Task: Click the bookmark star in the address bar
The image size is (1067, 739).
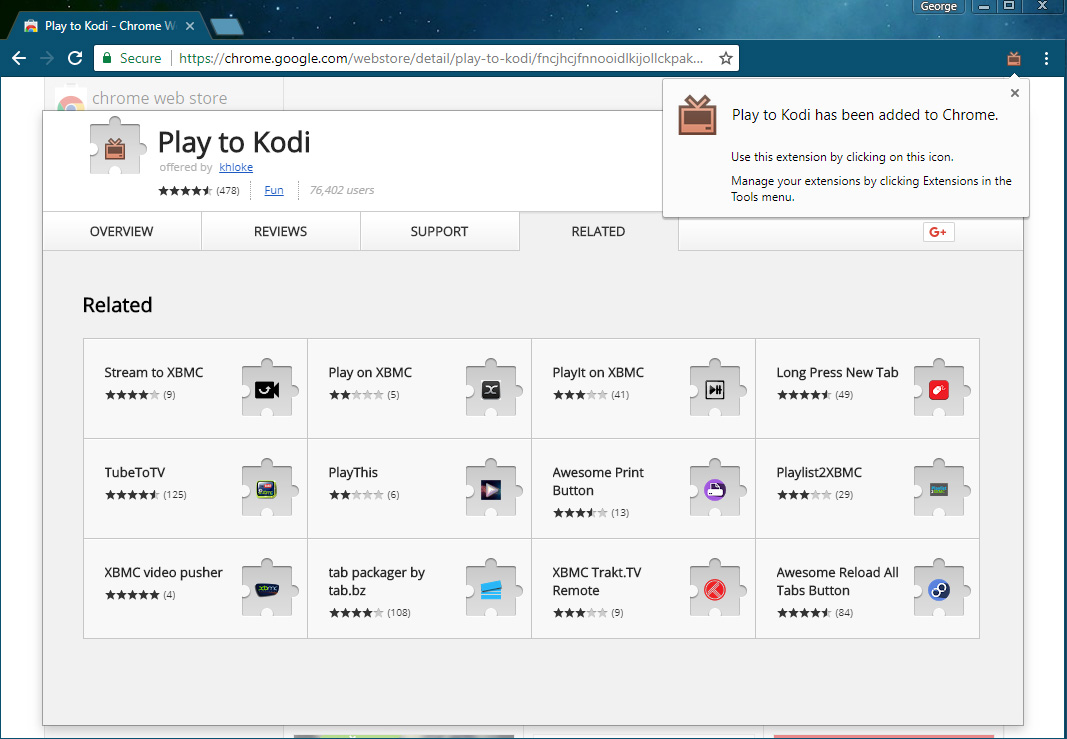Action: tap(725, 58)
